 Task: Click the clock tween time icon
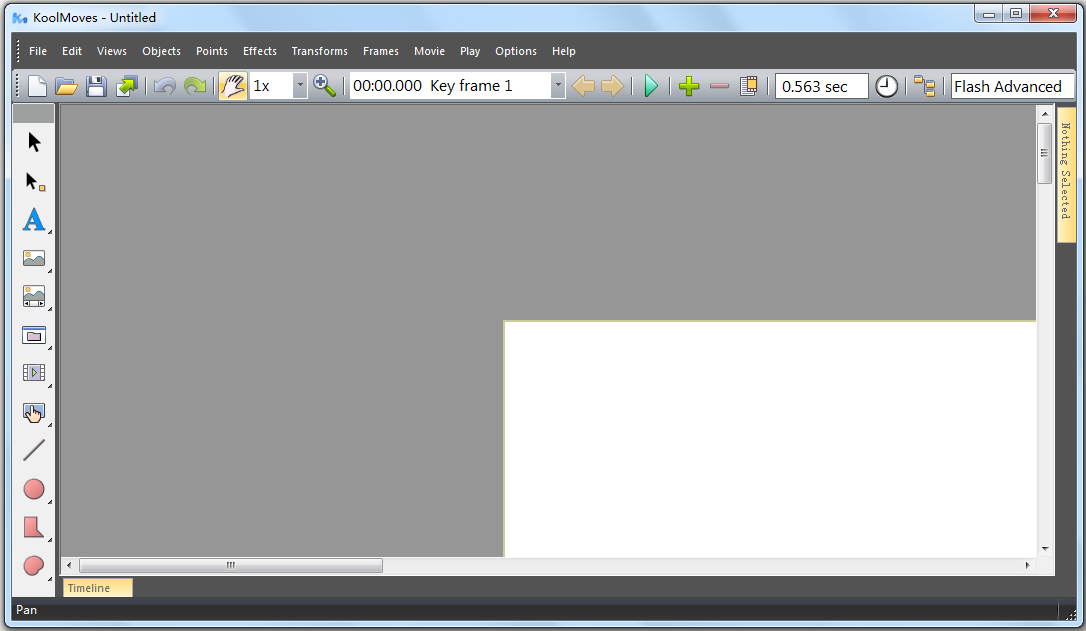coord(887,86)
